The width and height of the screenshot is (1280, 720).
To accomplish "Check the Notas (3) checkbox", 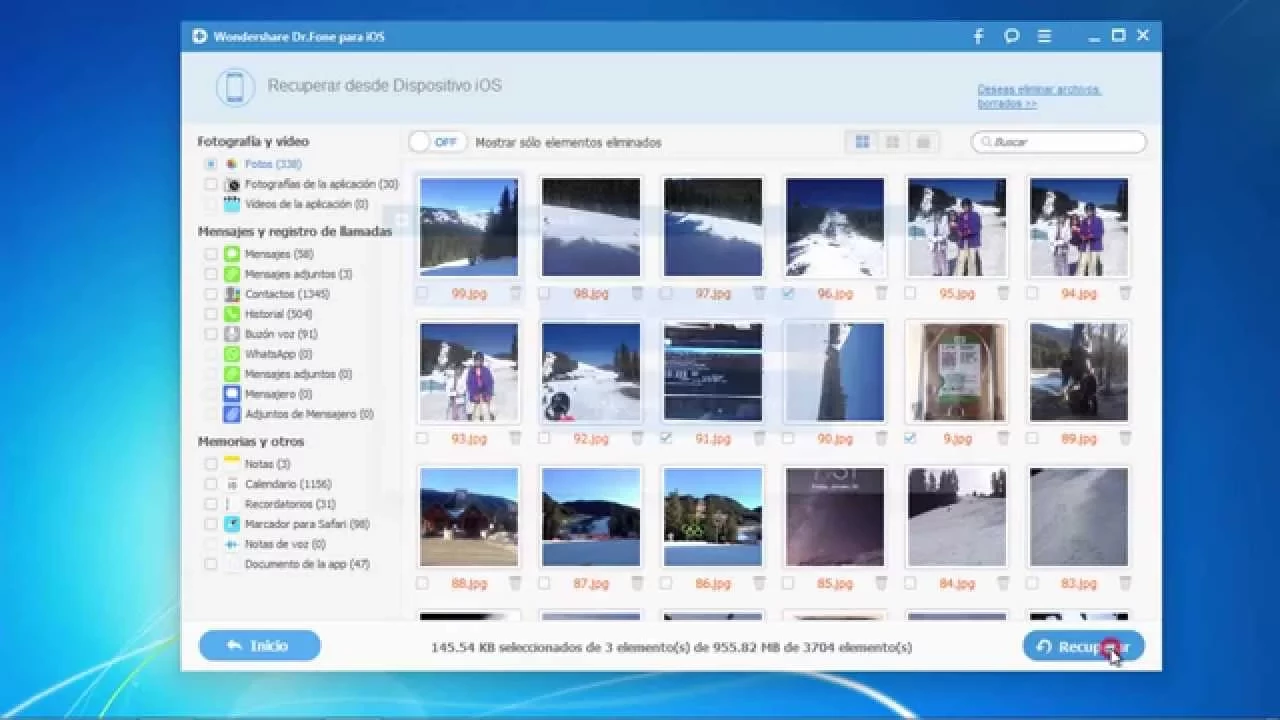I will (211, 464).
